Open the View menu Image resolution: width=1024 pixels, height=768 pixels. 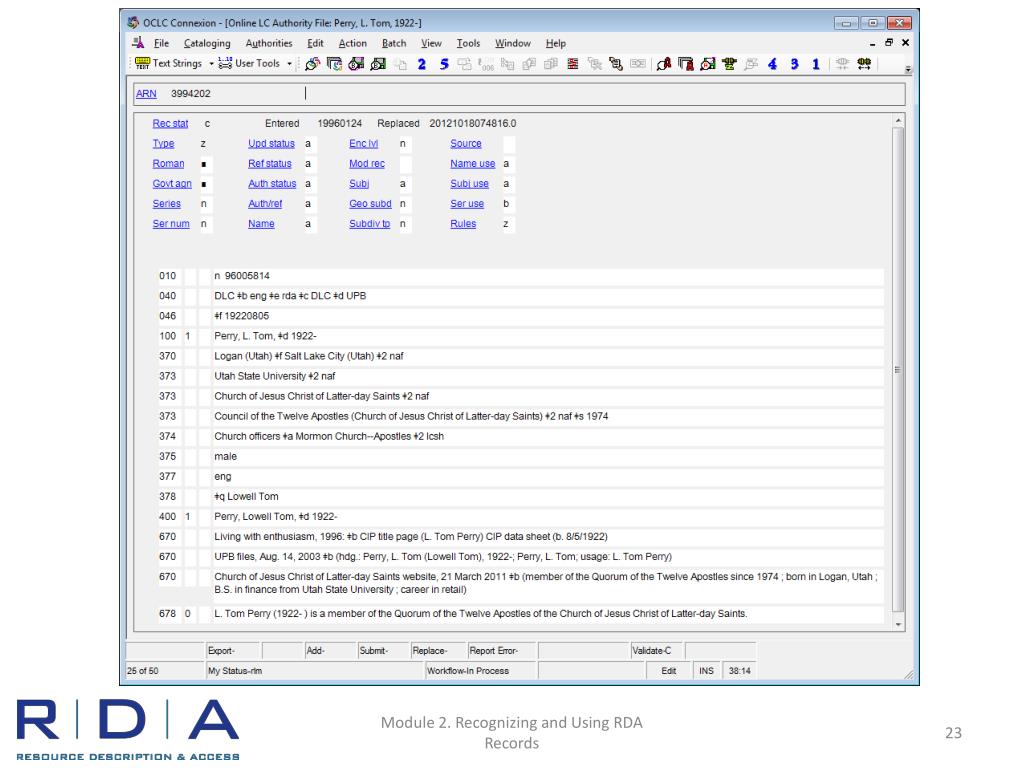click(431, 43)
